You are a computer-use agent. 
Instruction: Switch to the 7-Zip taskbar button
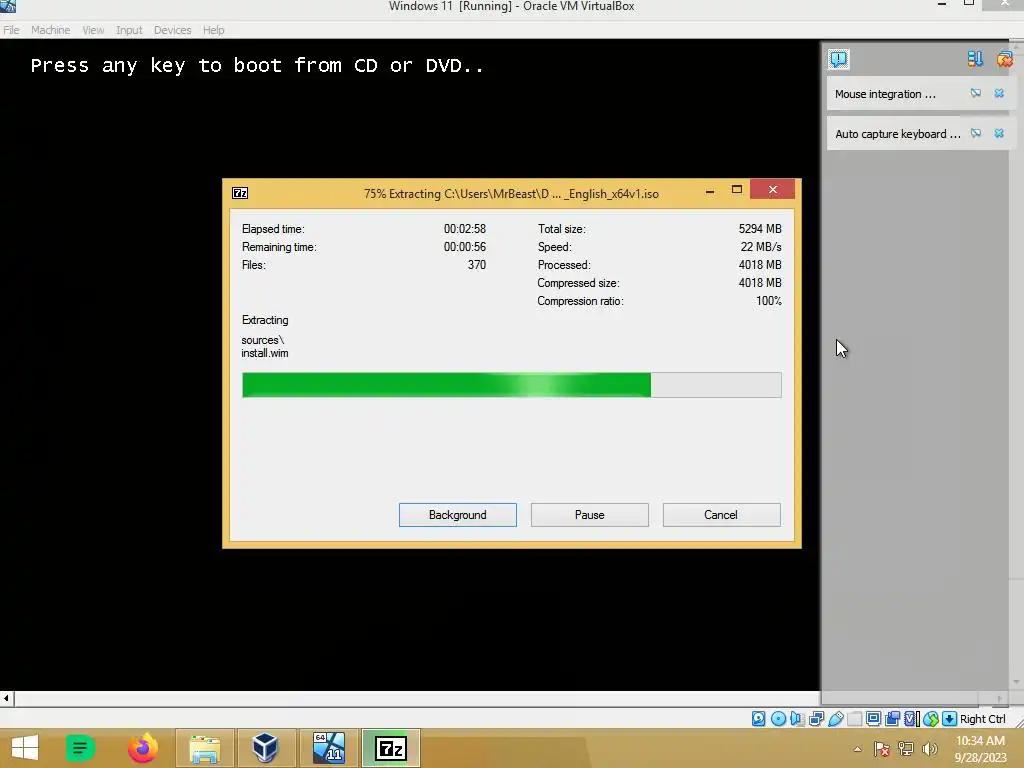(391, 748)
